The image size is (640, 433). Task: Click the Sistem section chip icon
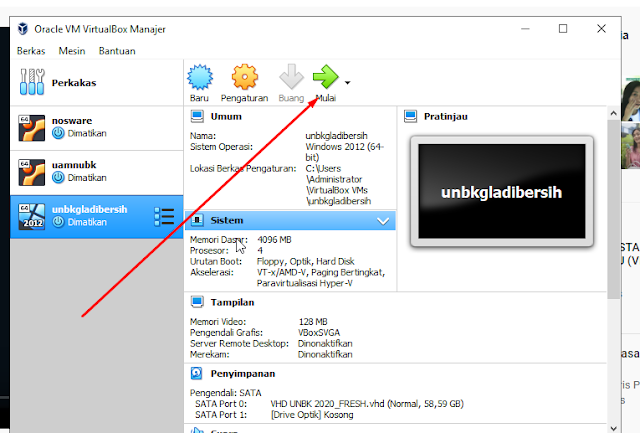[197, 220]
